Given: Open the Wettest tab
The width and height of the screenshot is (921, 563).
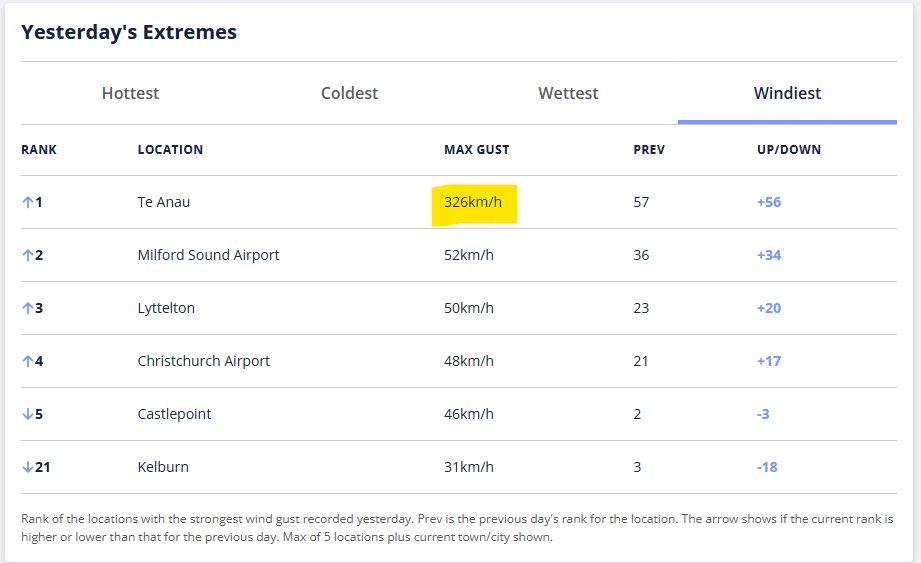Looking at the screenshot, I should click(568, 93).
